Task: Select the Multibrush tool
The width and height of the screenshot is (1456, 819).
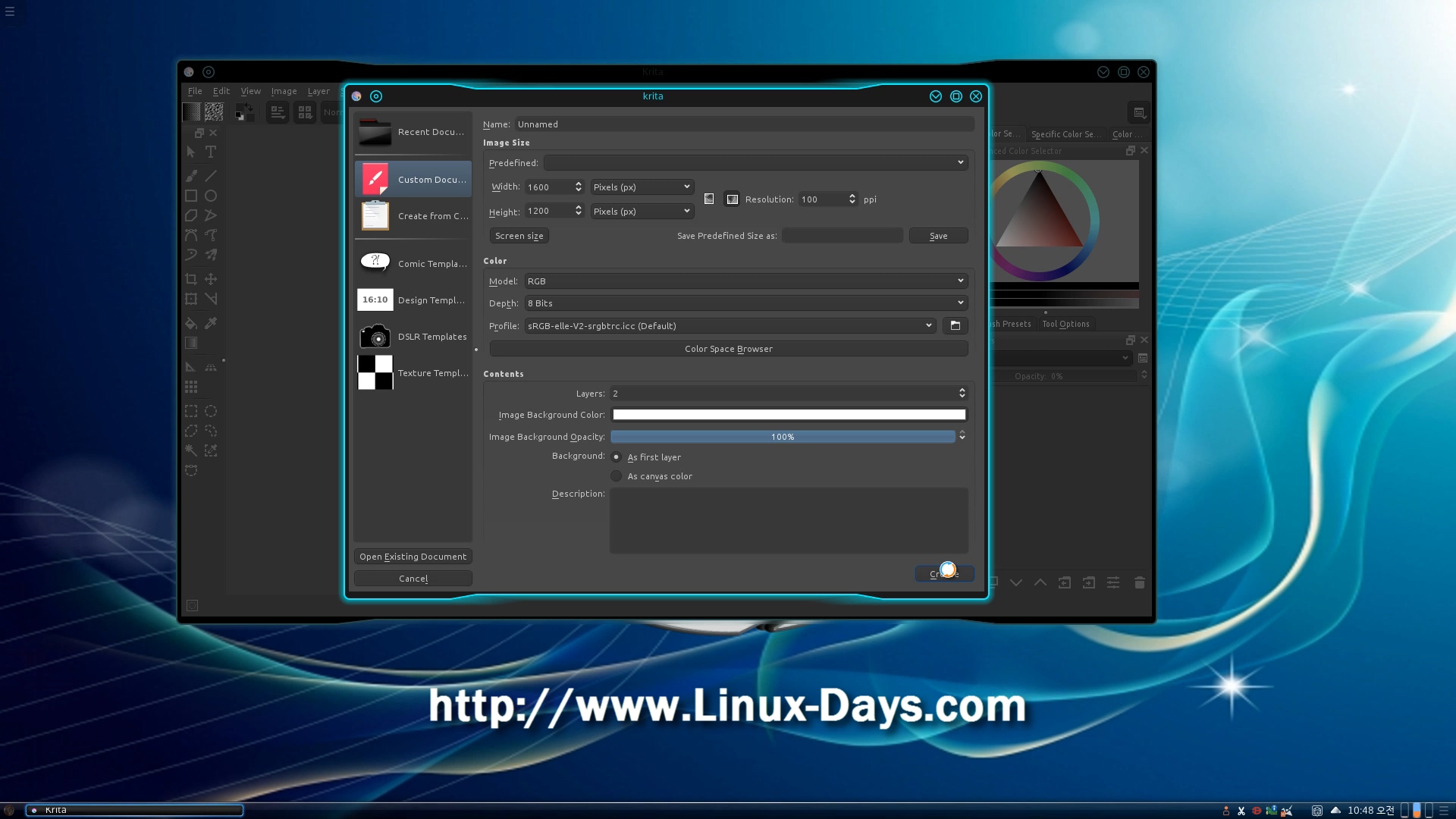Action: click(211, 255)
